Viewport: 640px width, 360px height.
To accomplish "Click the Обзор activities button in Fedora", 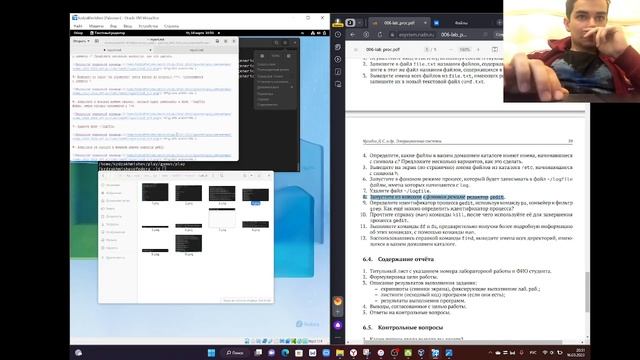I will 78,33.
